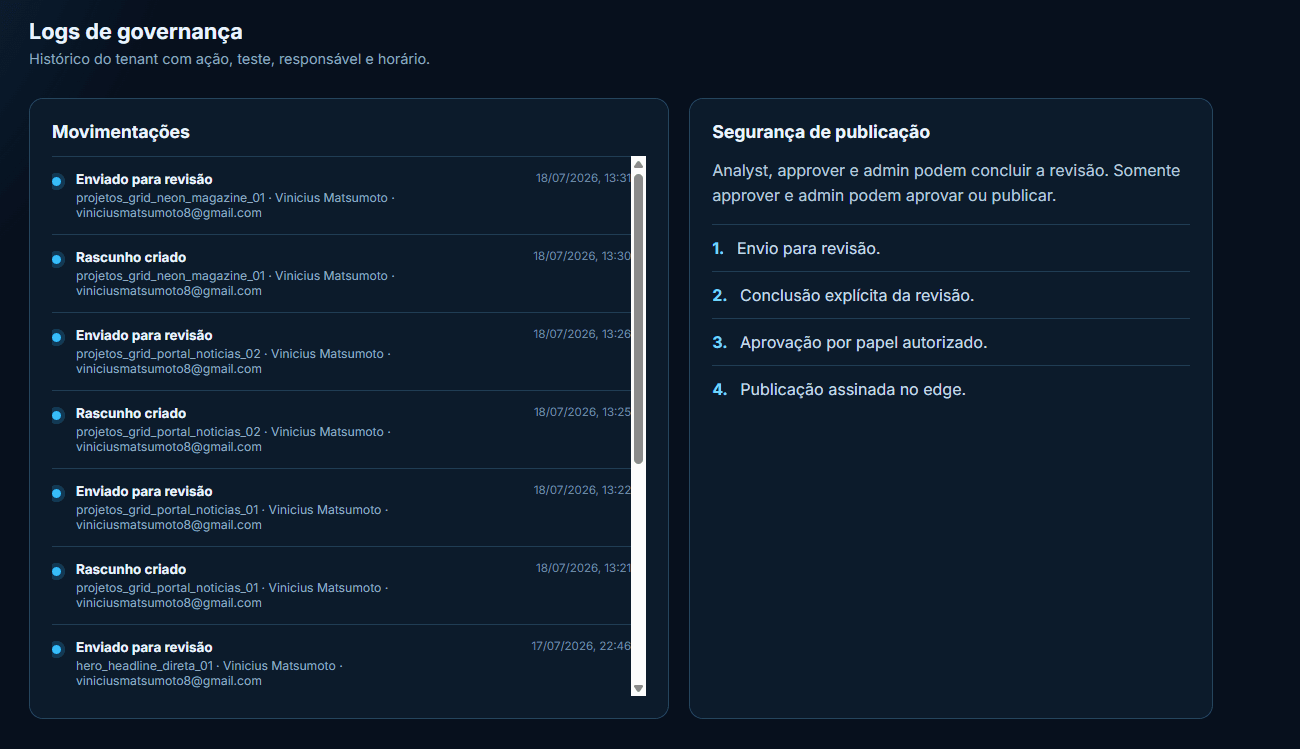Viewport: 1300px width, 749px height.
Task: Click the "Movimentações" panel heading
Action: (x=121, y=132)
